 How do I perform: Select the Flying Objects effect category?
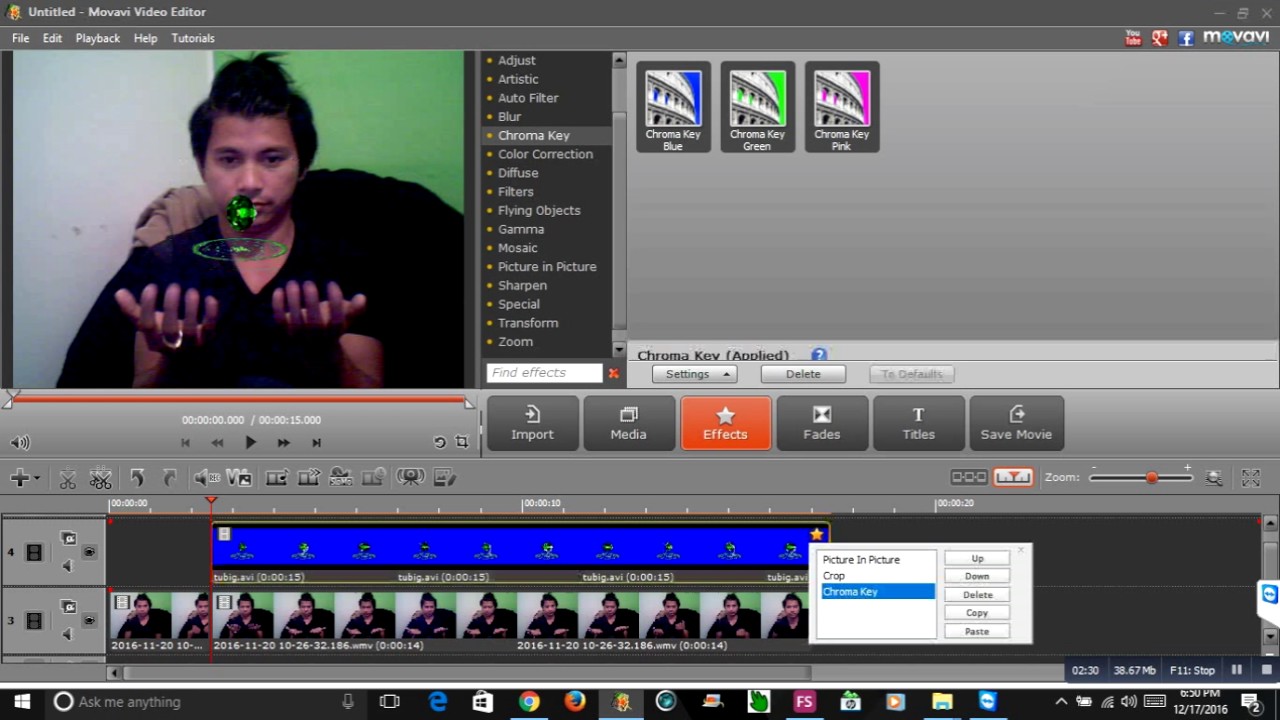(539, 210)
